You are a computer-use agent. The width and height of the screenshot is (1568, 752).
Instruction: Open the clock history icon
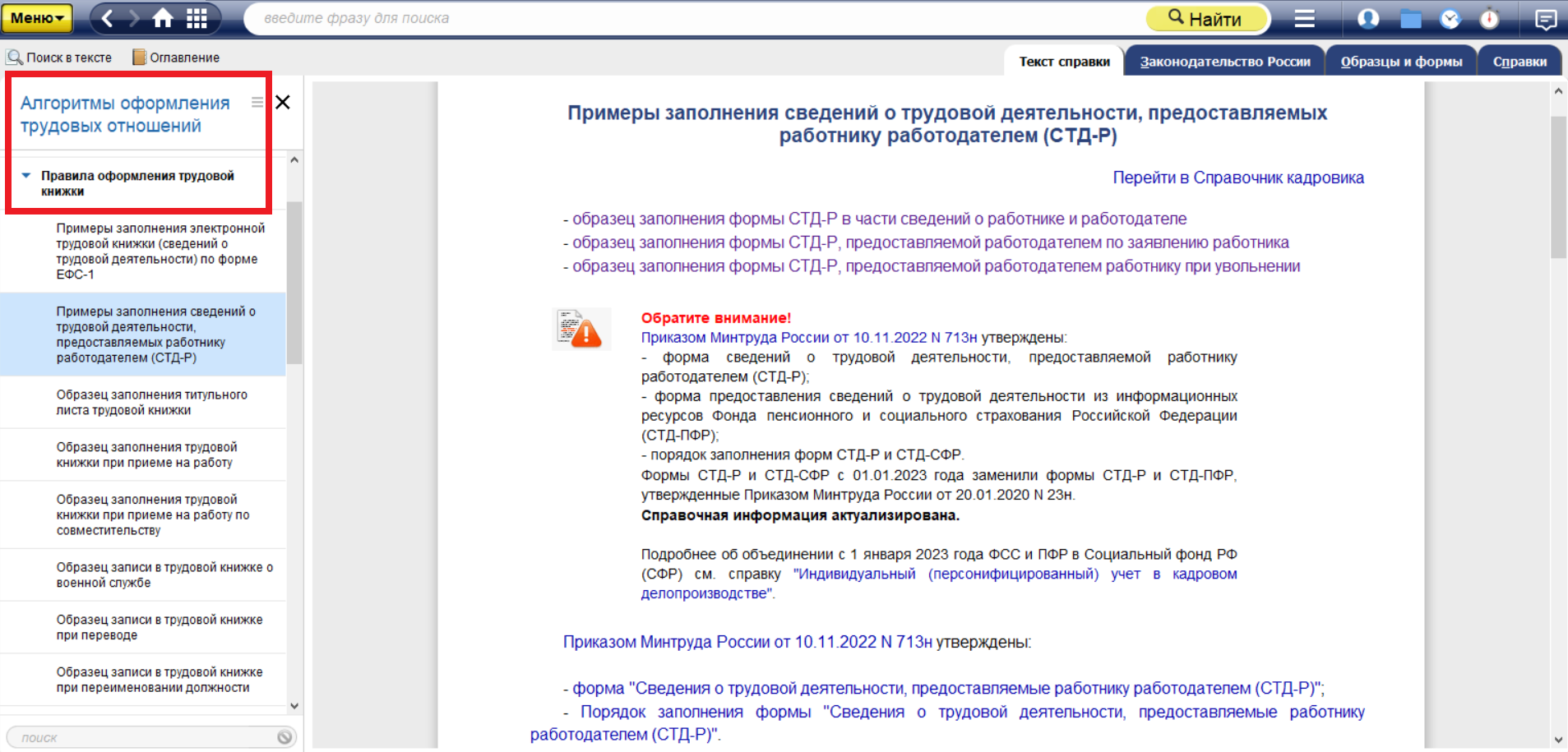1450,18
